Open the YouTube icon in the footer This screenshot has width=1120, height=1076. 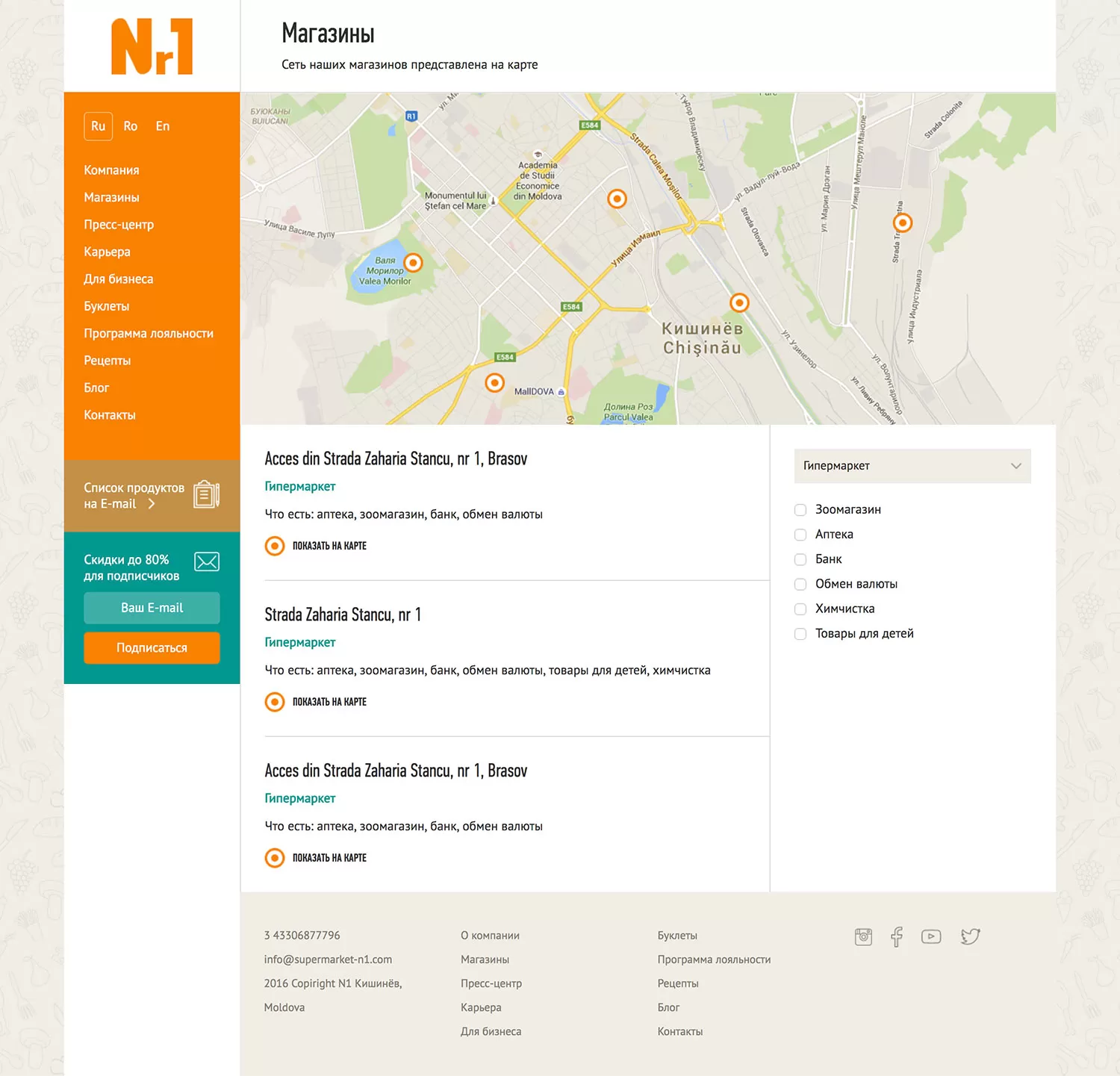931,936
